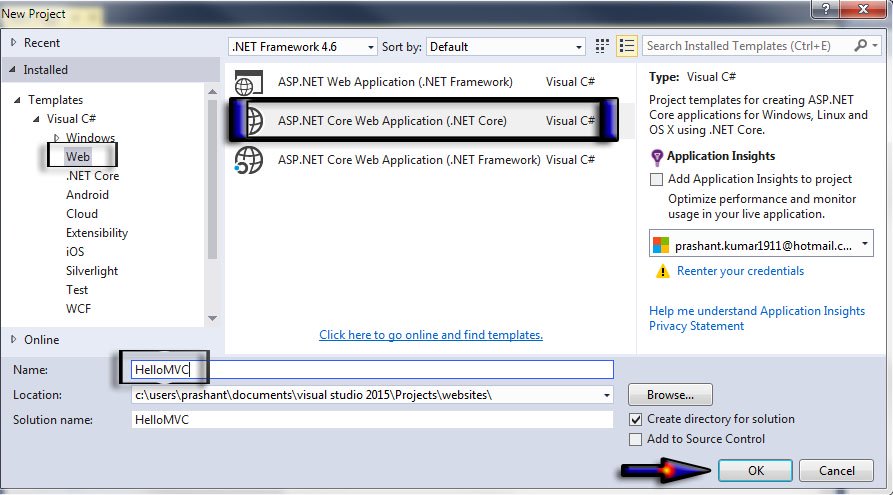Expand the Online section
This screenshot has width=893, height=495.
[x=14, y=339]
